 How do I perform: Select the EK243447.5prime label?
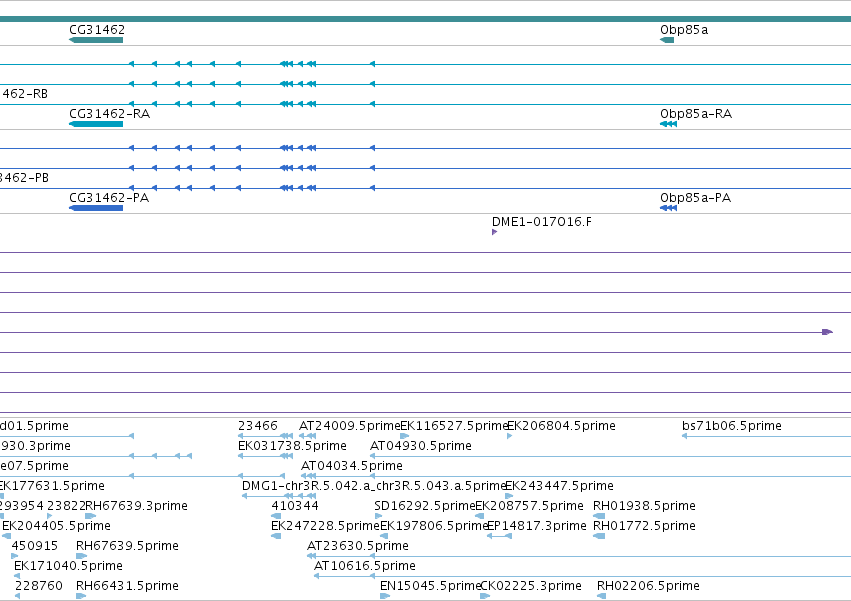tap(559, 486)
